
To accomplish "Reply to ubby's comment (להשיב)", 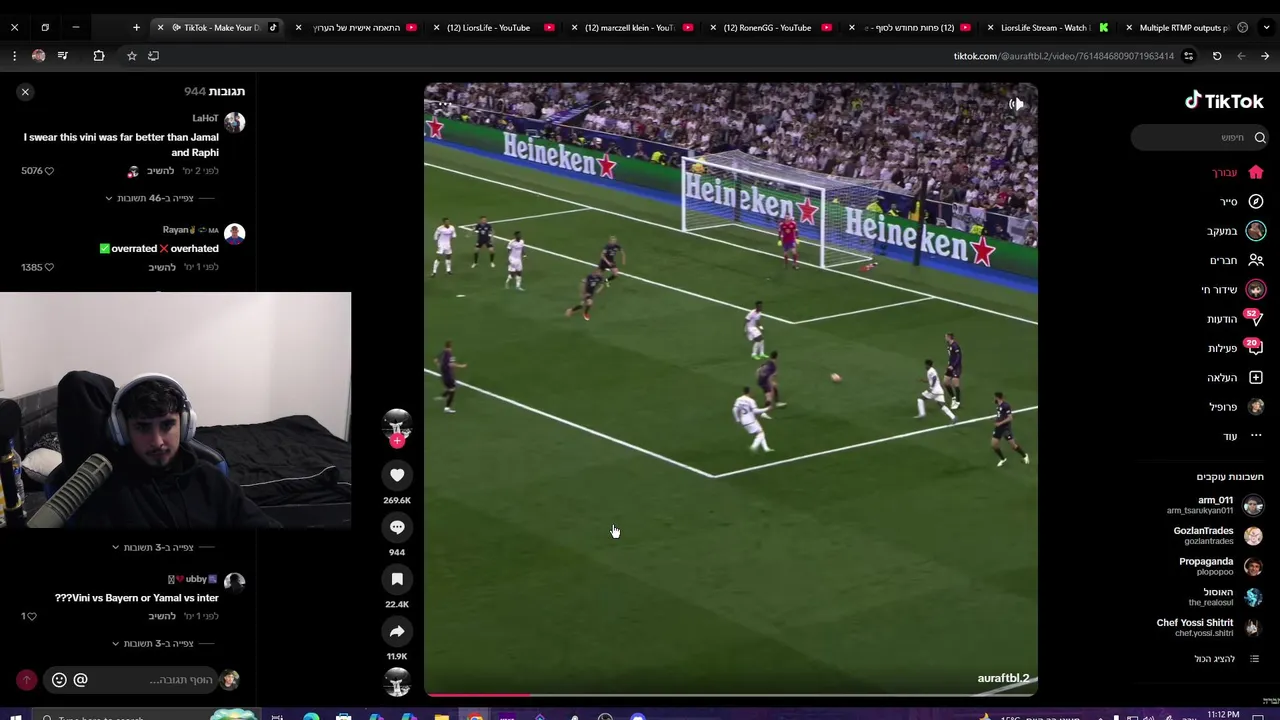I will coord(162,616).
